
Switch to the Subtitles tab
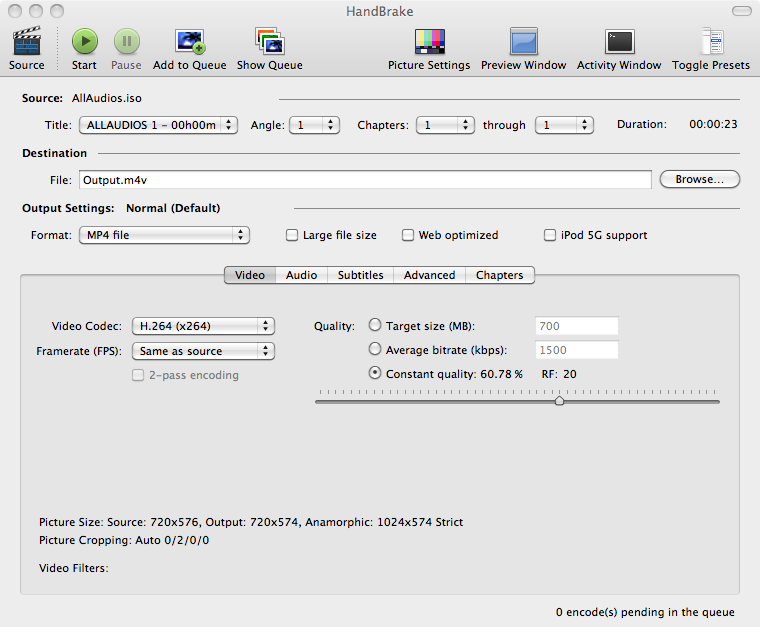(x=360, y=275)
